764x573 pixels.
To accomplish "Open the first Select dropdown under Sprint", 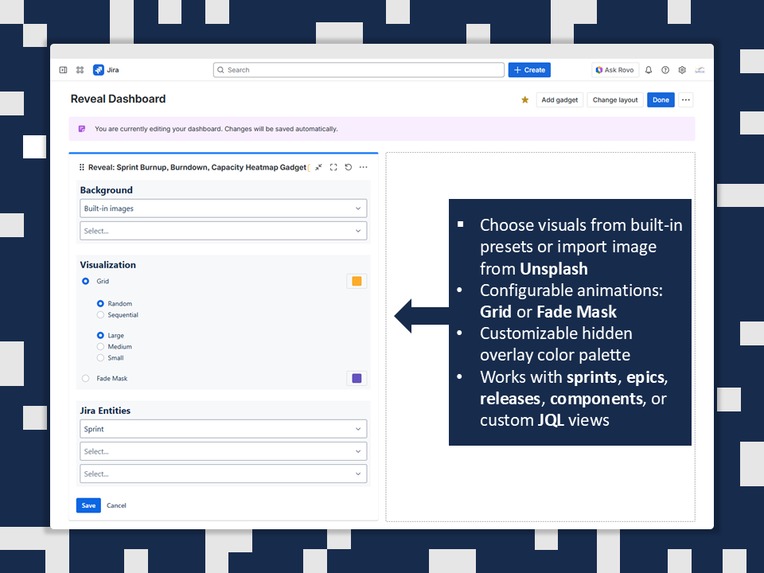I will tap(223, 452).
